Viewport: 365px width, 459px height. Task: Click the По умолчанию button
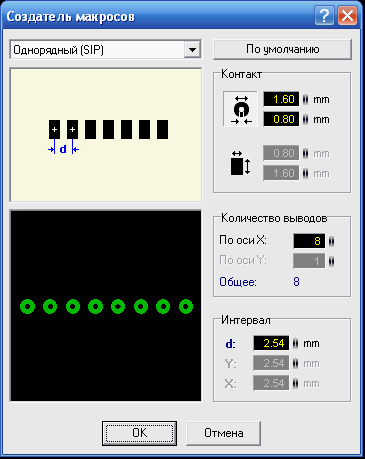(x=282, y=50)
